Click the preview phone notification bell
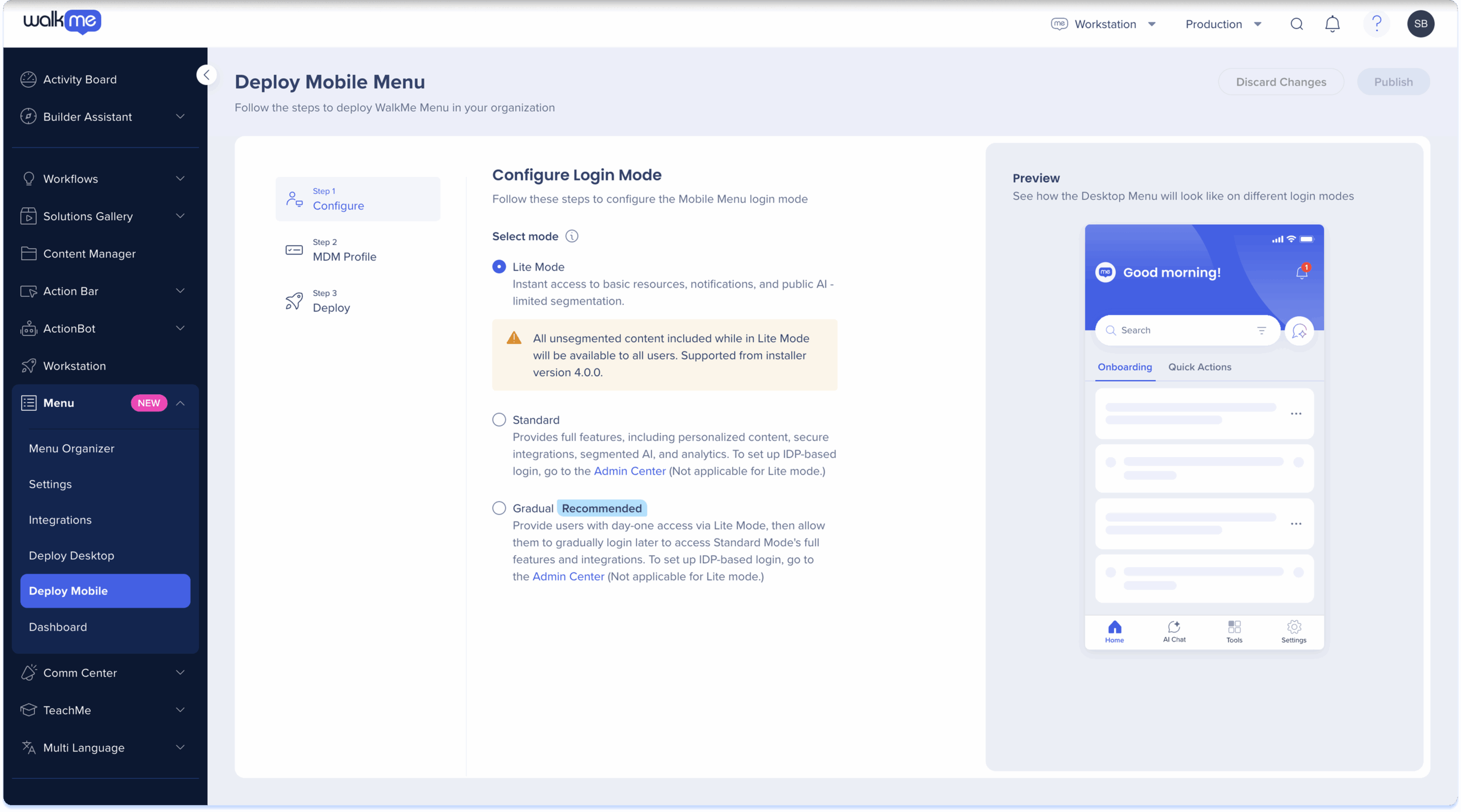The width and height of the screenshot is (1461, 812). click(1301, 272)
